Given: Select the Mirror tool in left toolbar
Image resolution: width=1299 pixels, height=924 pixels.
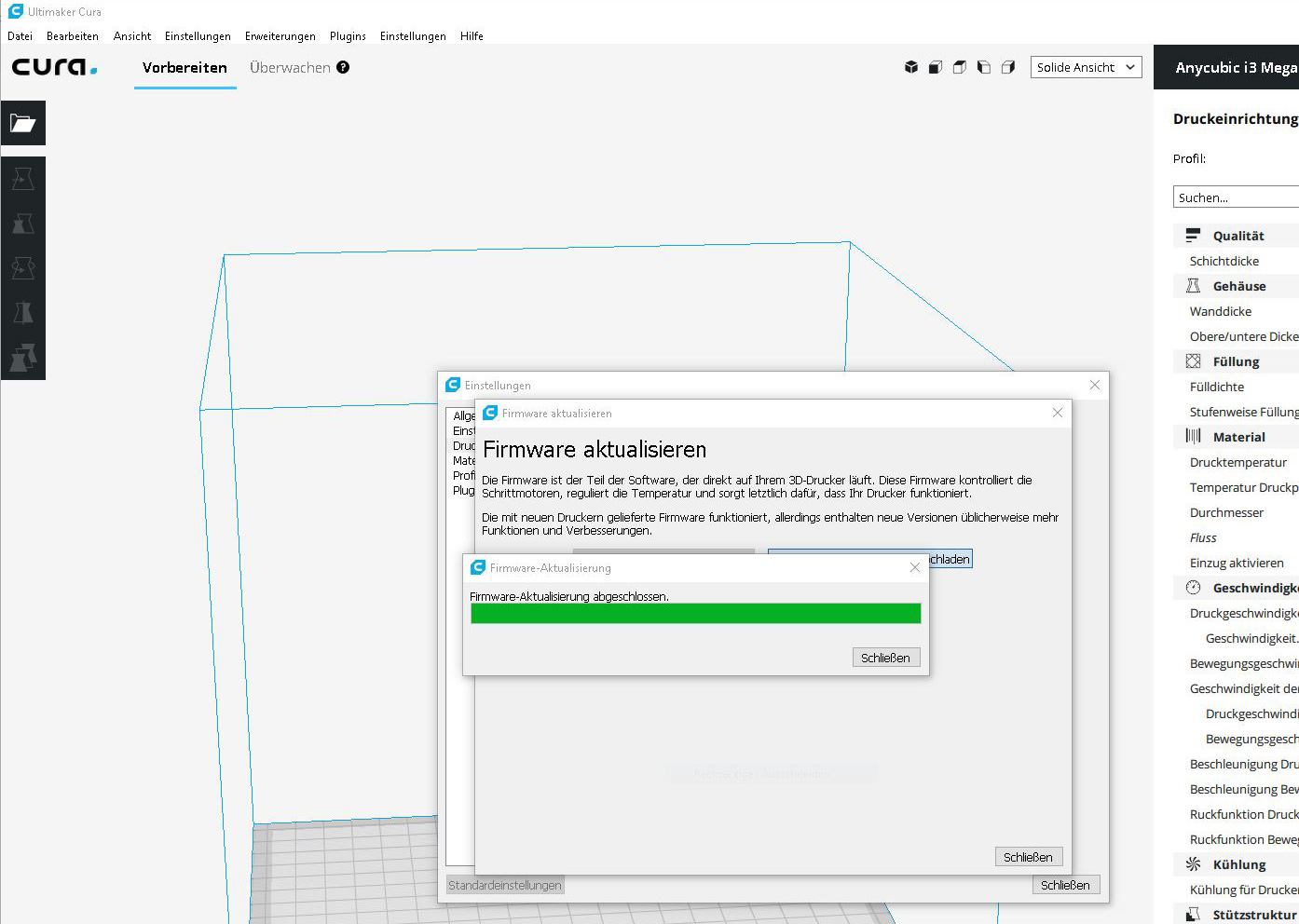Looking at the screenshot, I should click(22, 313).
